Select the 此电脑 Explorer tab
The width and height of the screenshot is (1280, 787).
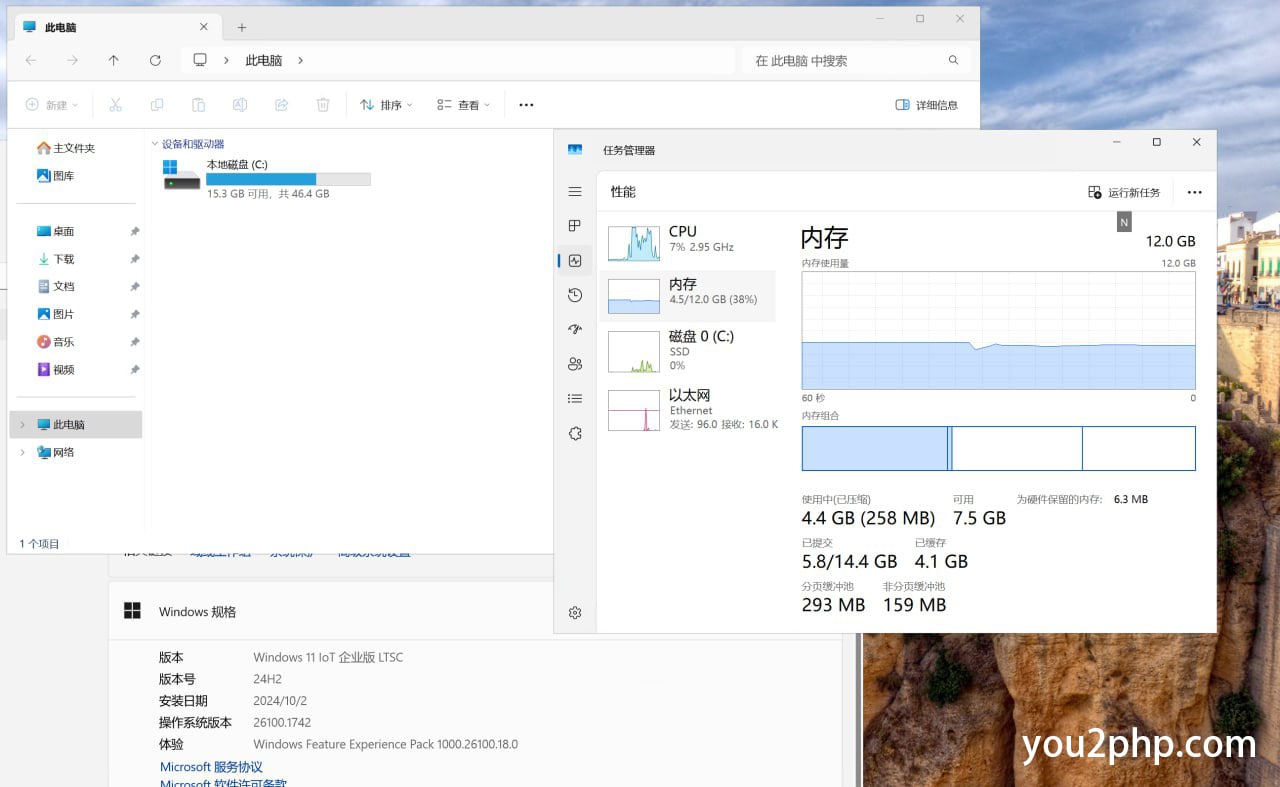[x=119, y=28]
